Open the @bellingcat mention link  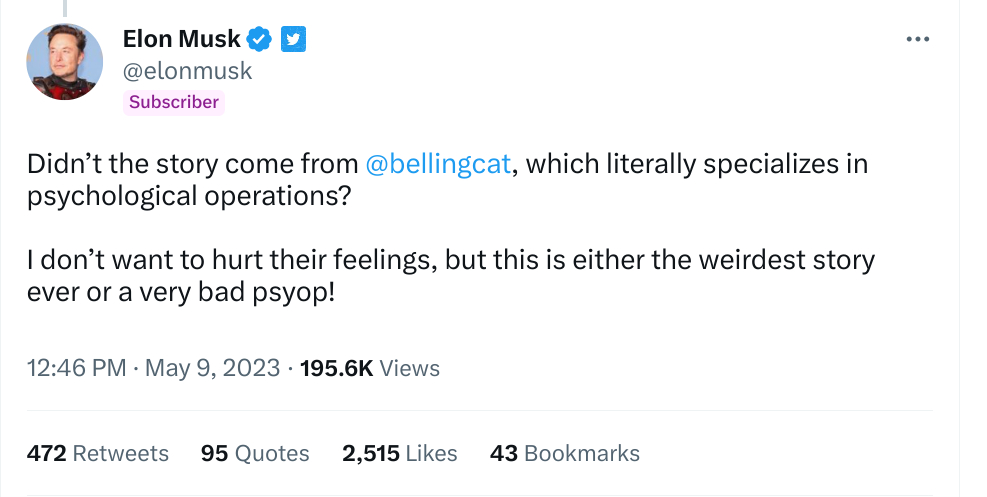pos(438,165)
